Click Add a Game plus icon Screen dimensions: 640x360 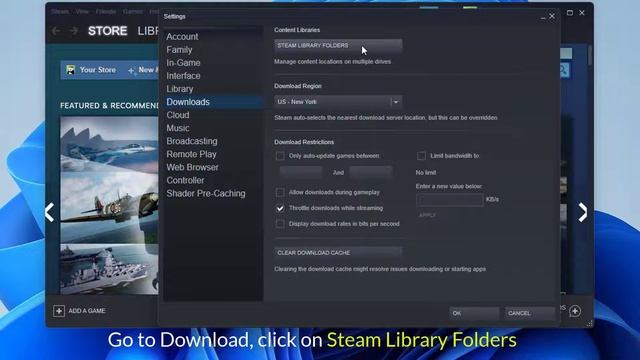[59, 311]
